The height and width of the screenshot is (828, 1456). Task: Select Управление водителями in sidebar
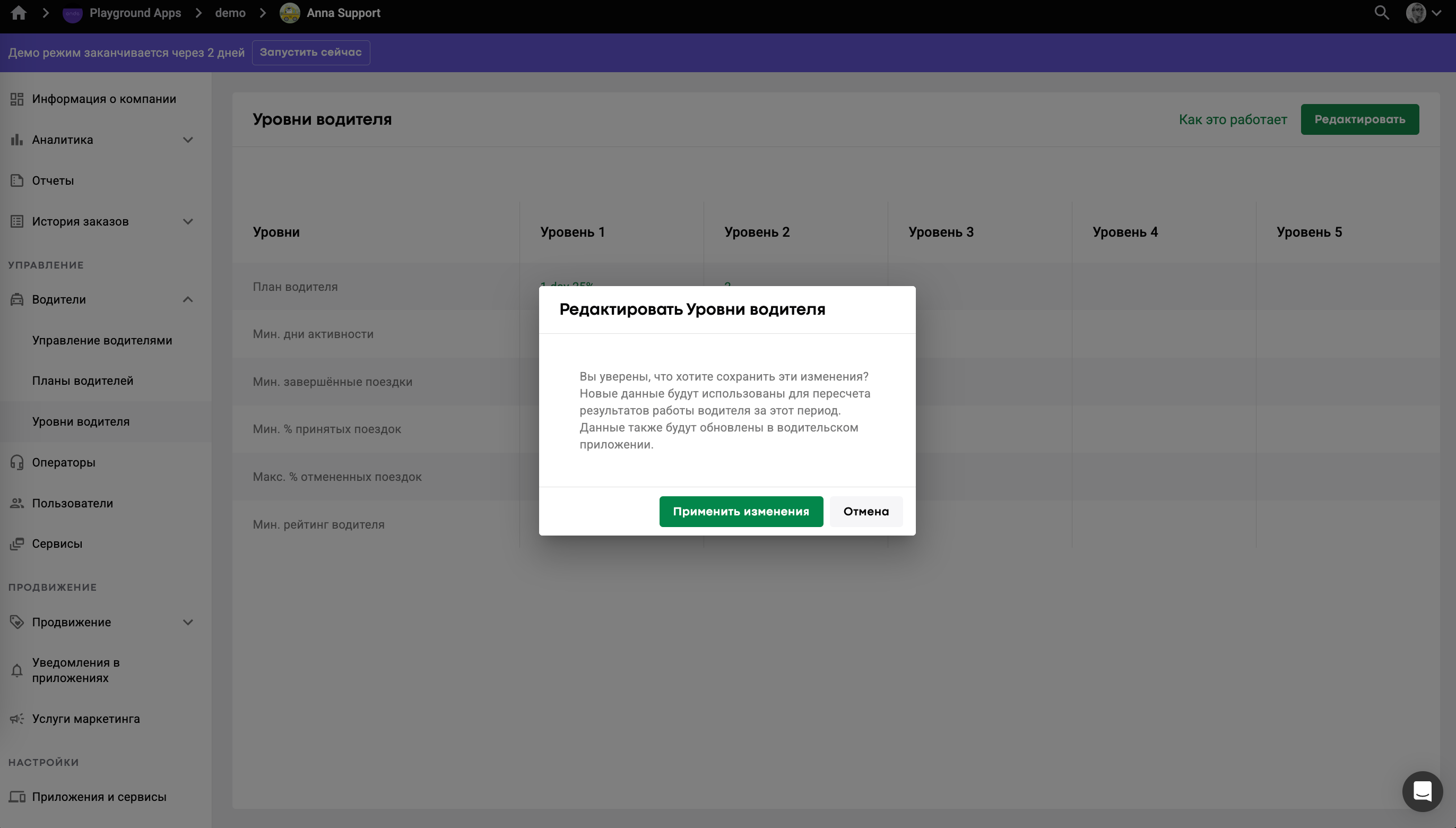click(x=102, y=341)
